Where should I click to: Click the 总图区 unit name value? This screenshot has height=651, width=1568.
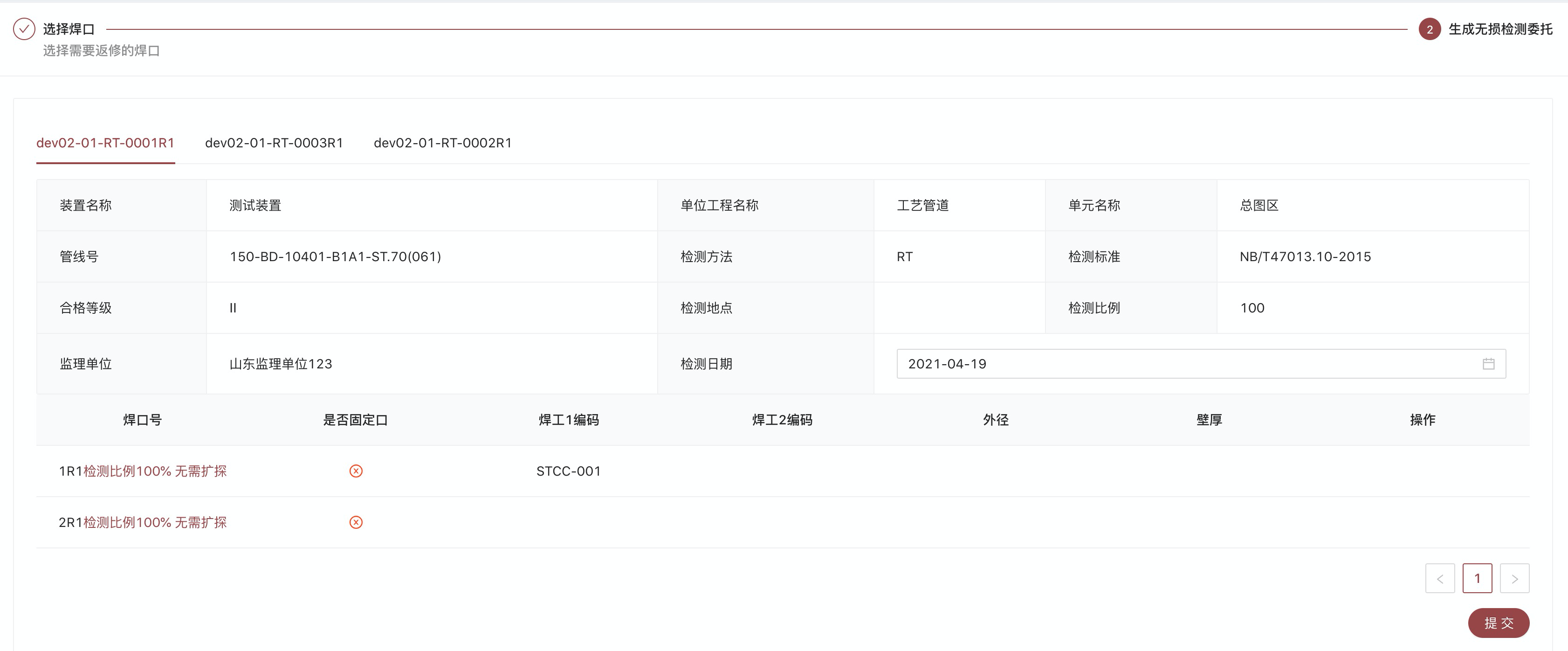point(1259,205)
